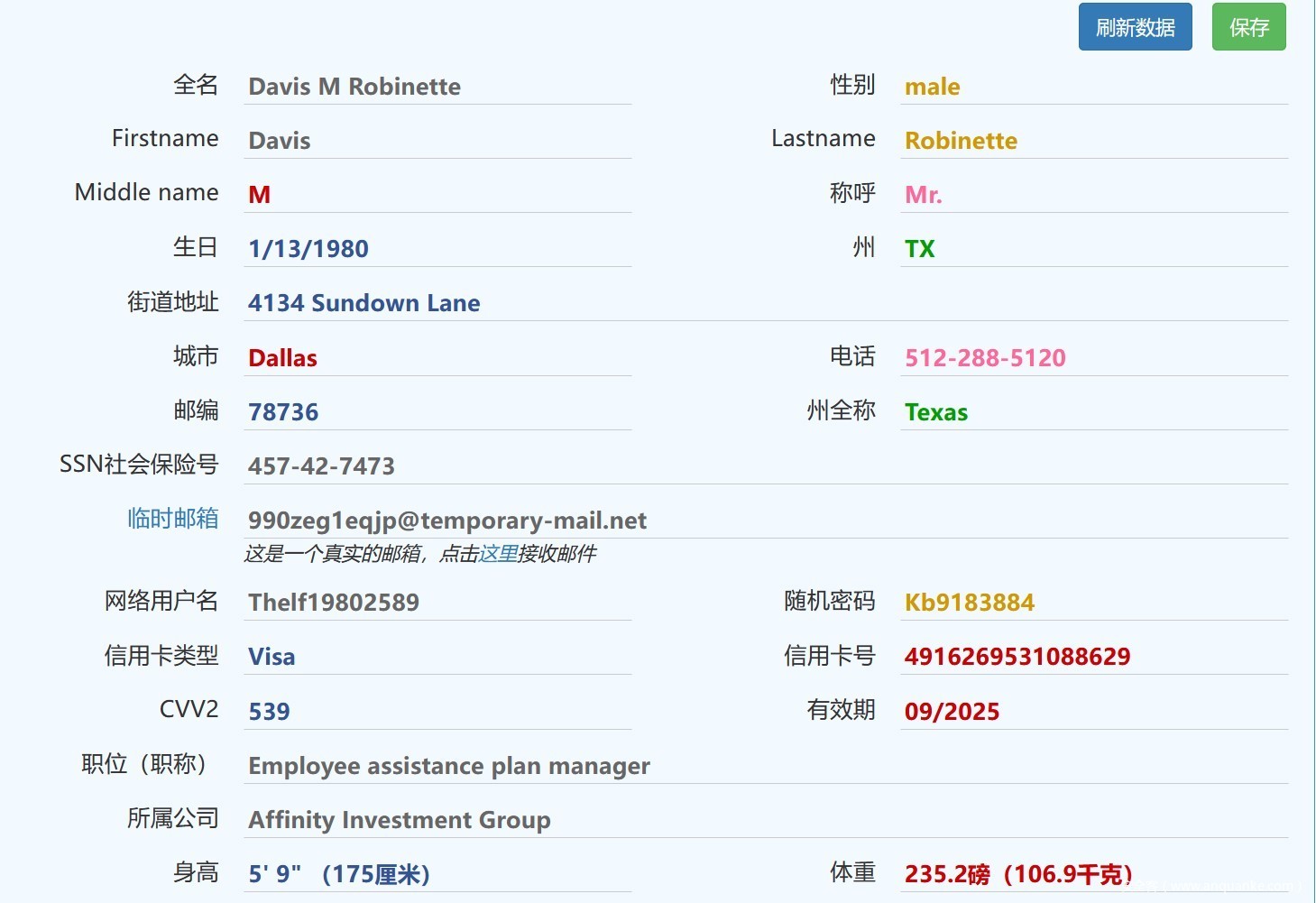Click the zip code field 78736
The height and width of the screenshot is (903, 1316).
click(437, 412)
